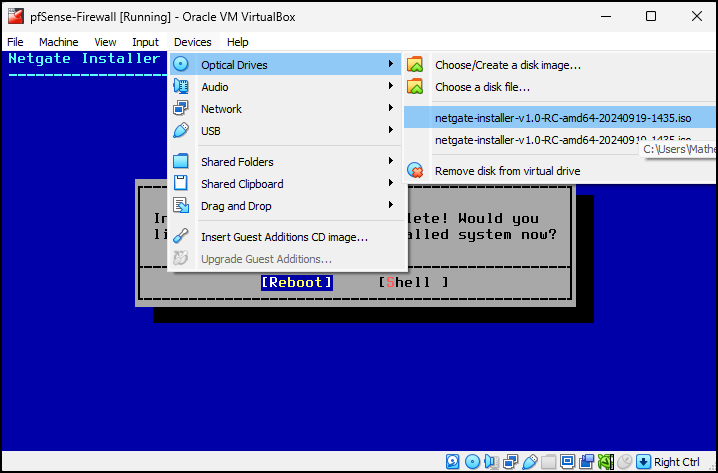Open the View menu

coord(105,42)
